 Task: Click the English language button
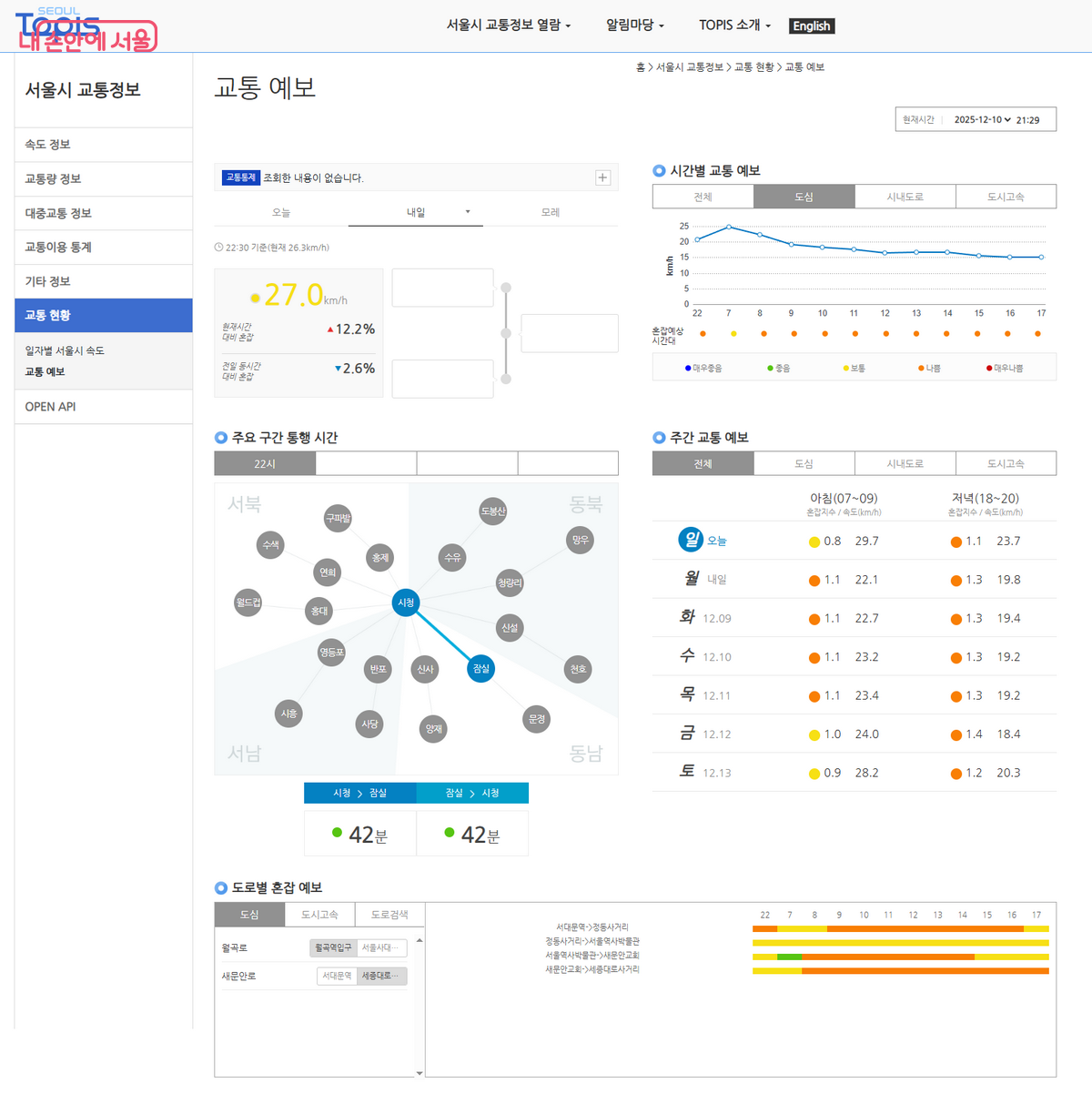[x=811, y=25]
